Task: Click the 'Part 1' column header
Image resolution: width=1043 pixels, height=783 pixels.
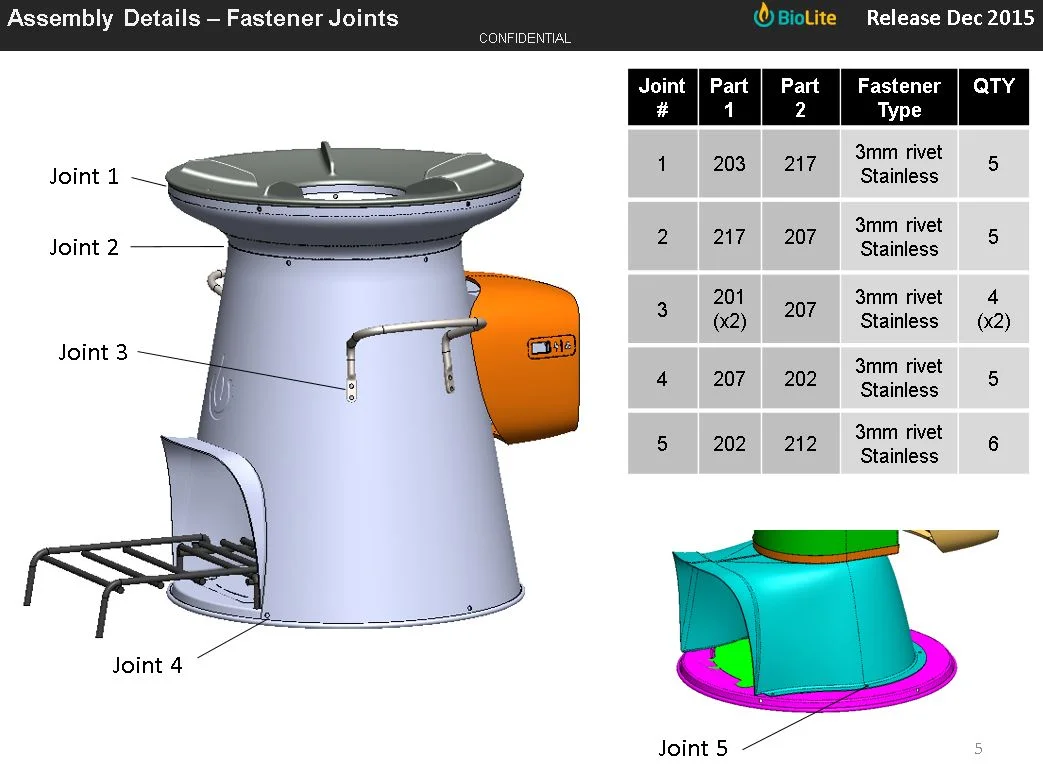Action: [x=729, y=97]
